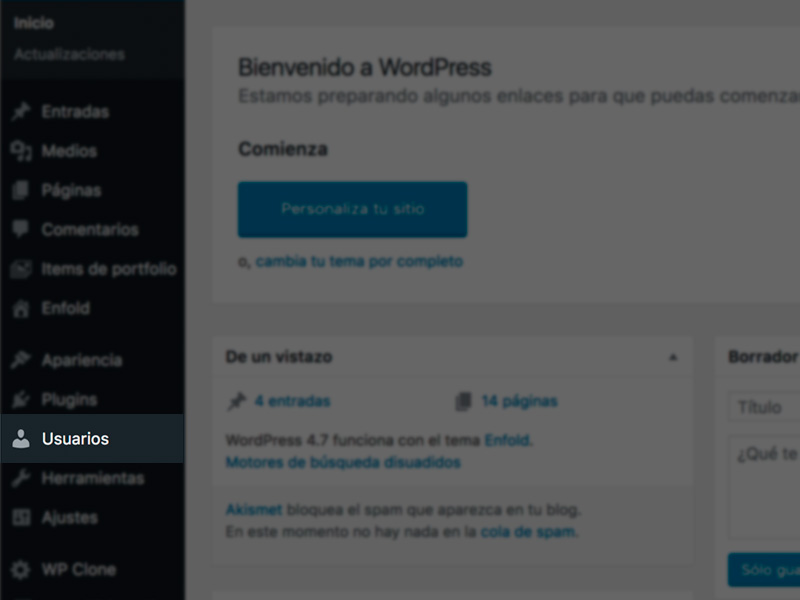Open Actualizaciones submenu item
This screenshot has width=800, height=600.
(69, 55)
